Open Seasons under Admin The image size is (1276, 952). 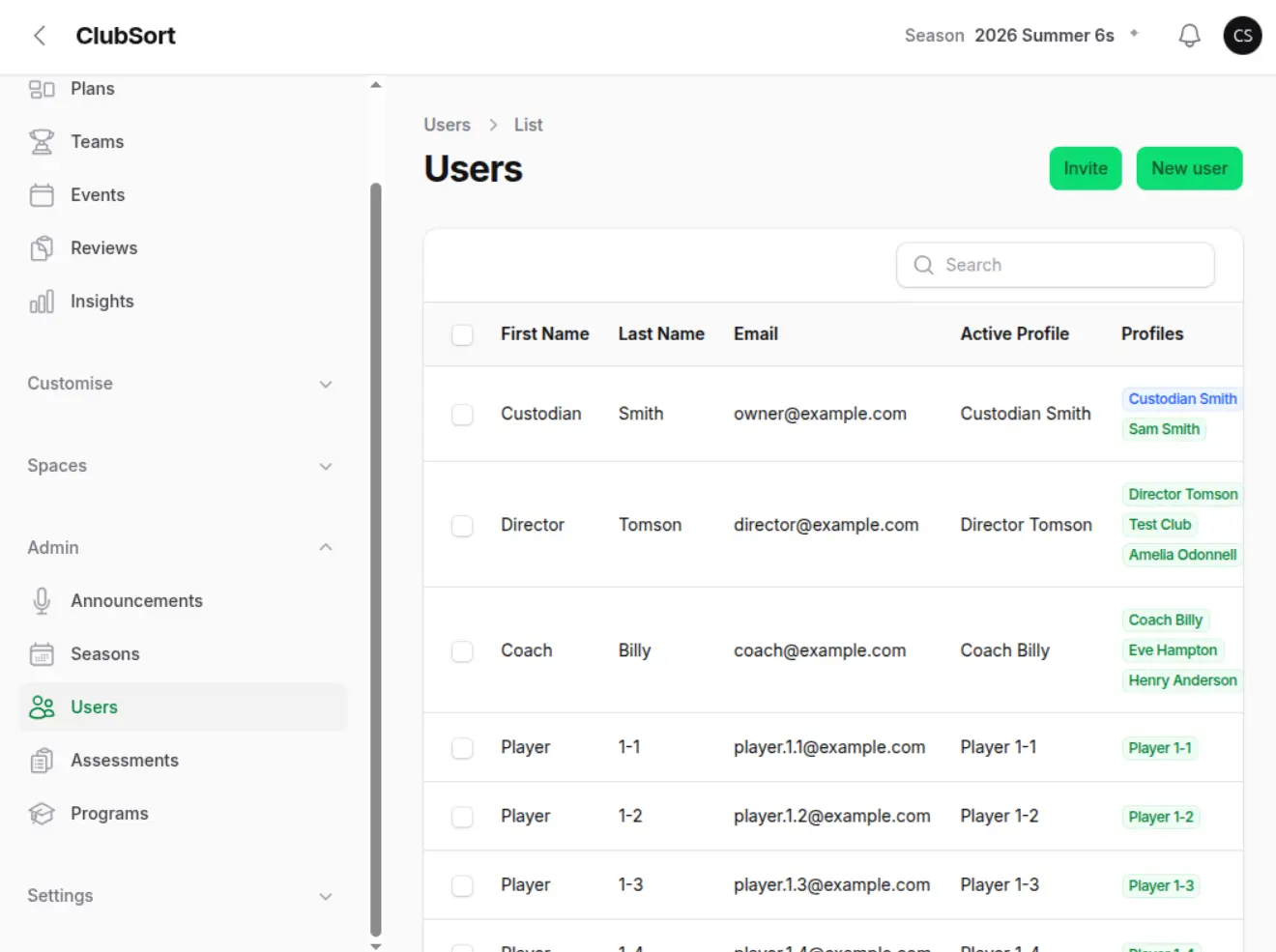182,654
